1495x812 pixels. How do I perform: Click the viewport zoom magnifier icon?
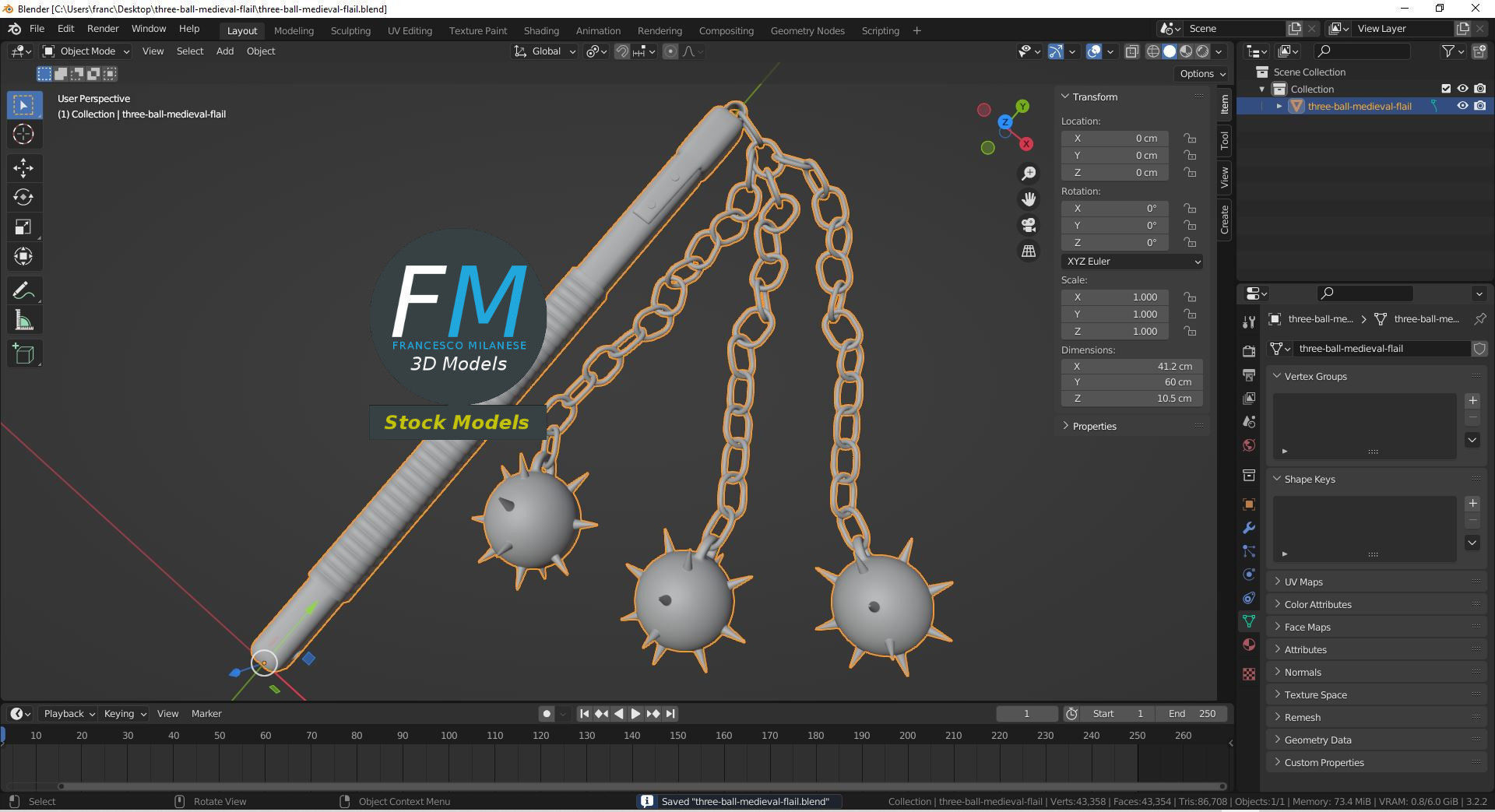1029,174
